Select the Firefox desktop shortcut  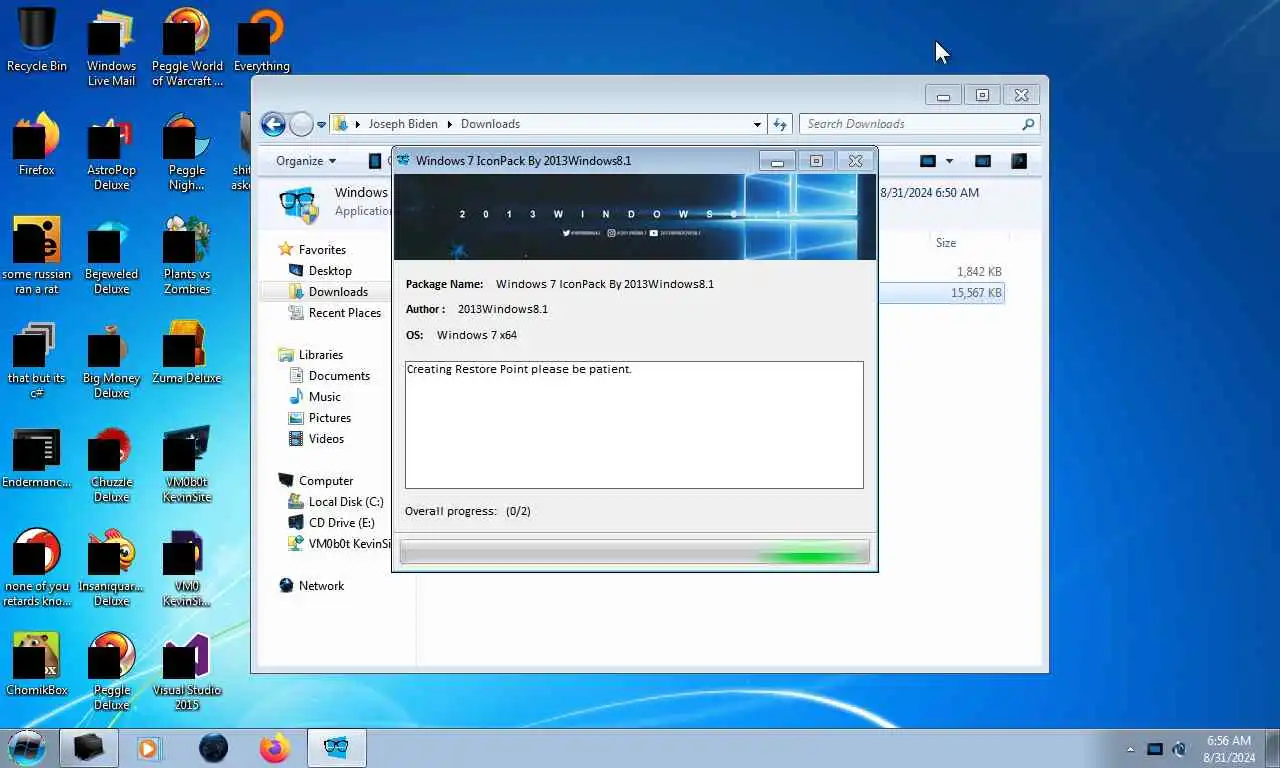36,145
